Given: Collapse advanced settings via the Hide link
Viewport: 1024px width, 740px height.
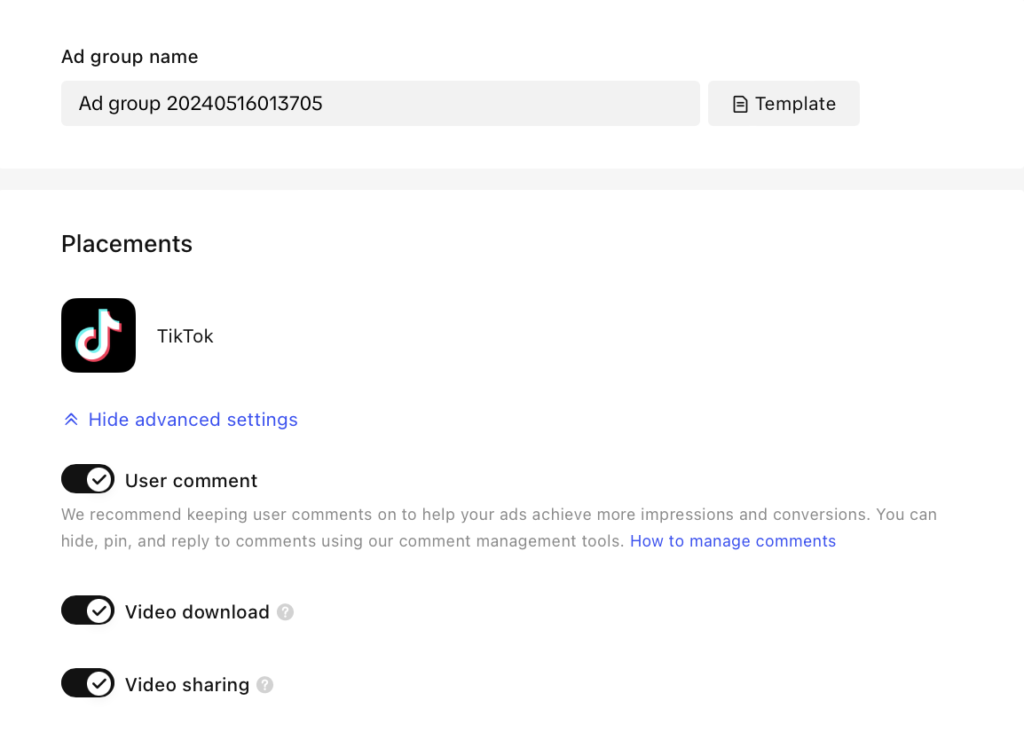Looking at the screenshot, I should click(193, 420).
